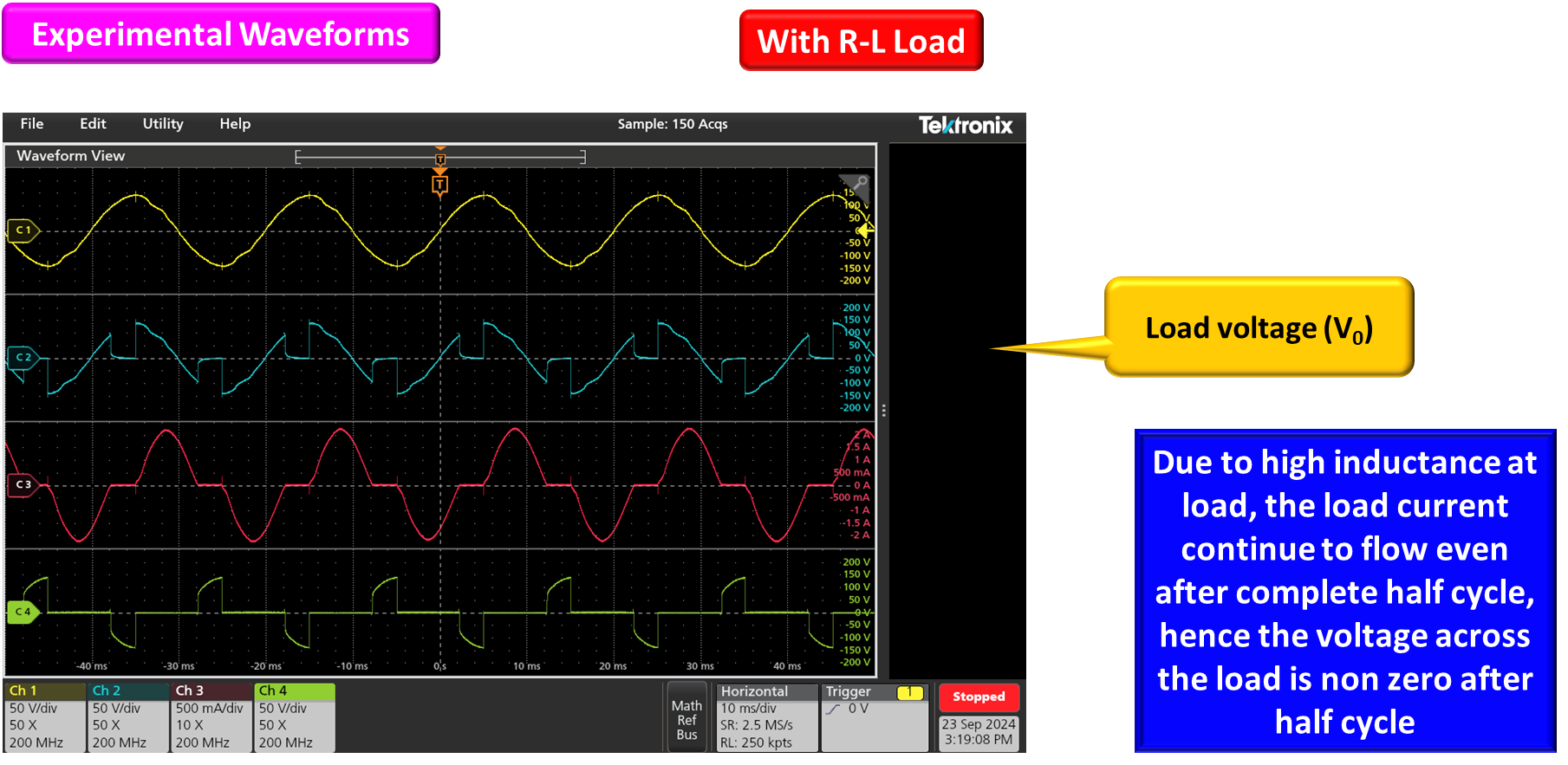Select the C3 red waveform handle
The width and height of the screenshot is (1568, 765).
[23, 484]
